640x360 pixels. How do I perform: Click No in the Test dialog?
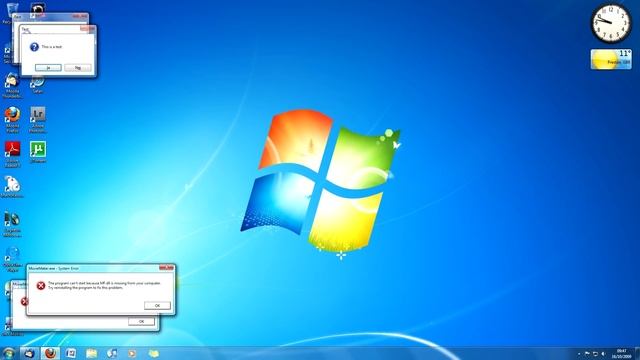click(x=78, y=68)
